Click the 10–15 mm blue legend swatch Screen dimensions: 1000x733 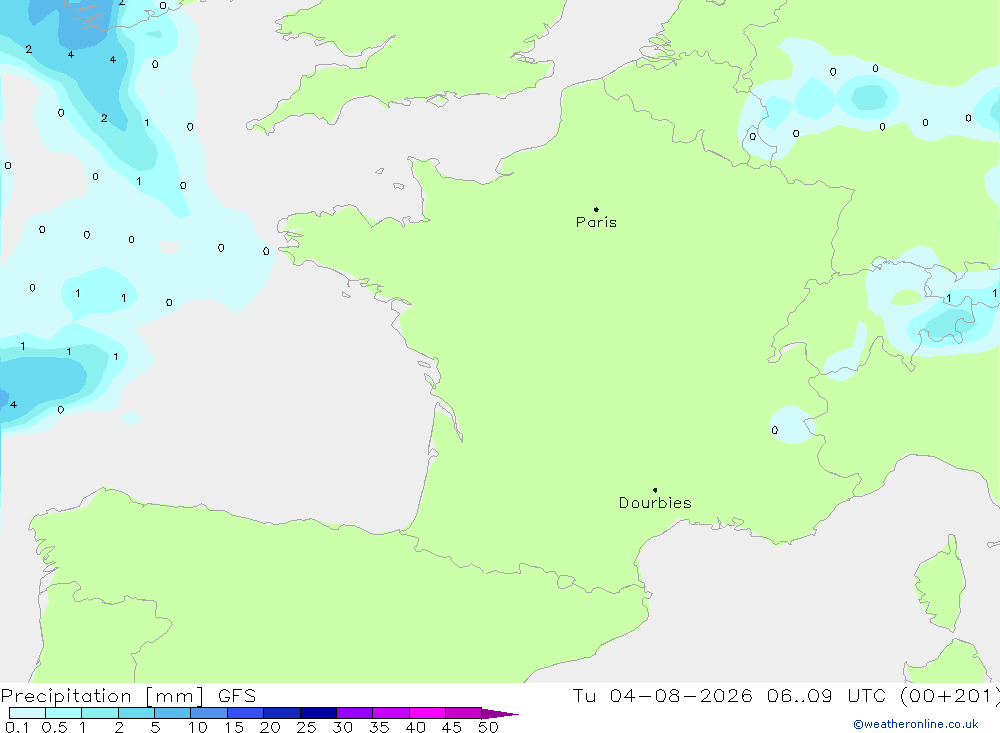209,713
